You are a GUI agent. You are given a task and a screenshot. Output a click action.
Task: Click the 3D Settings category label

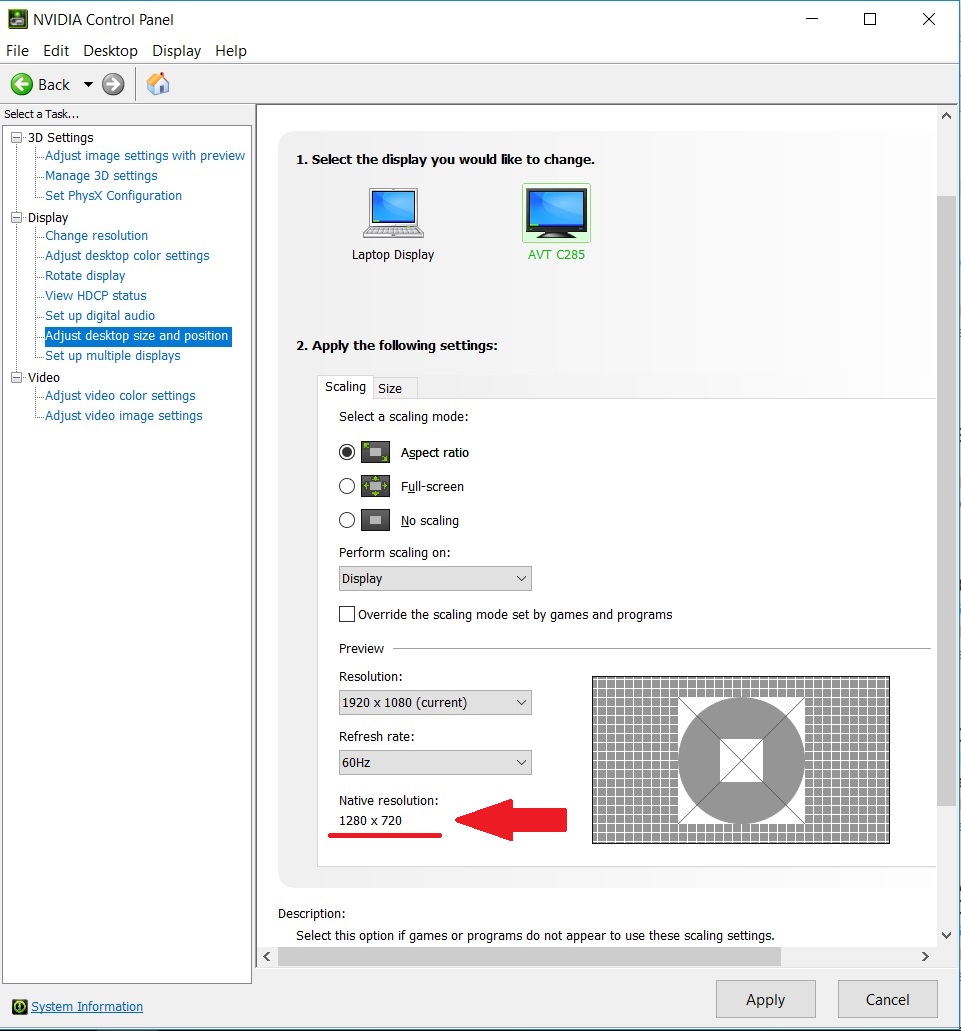pos(60,137)
